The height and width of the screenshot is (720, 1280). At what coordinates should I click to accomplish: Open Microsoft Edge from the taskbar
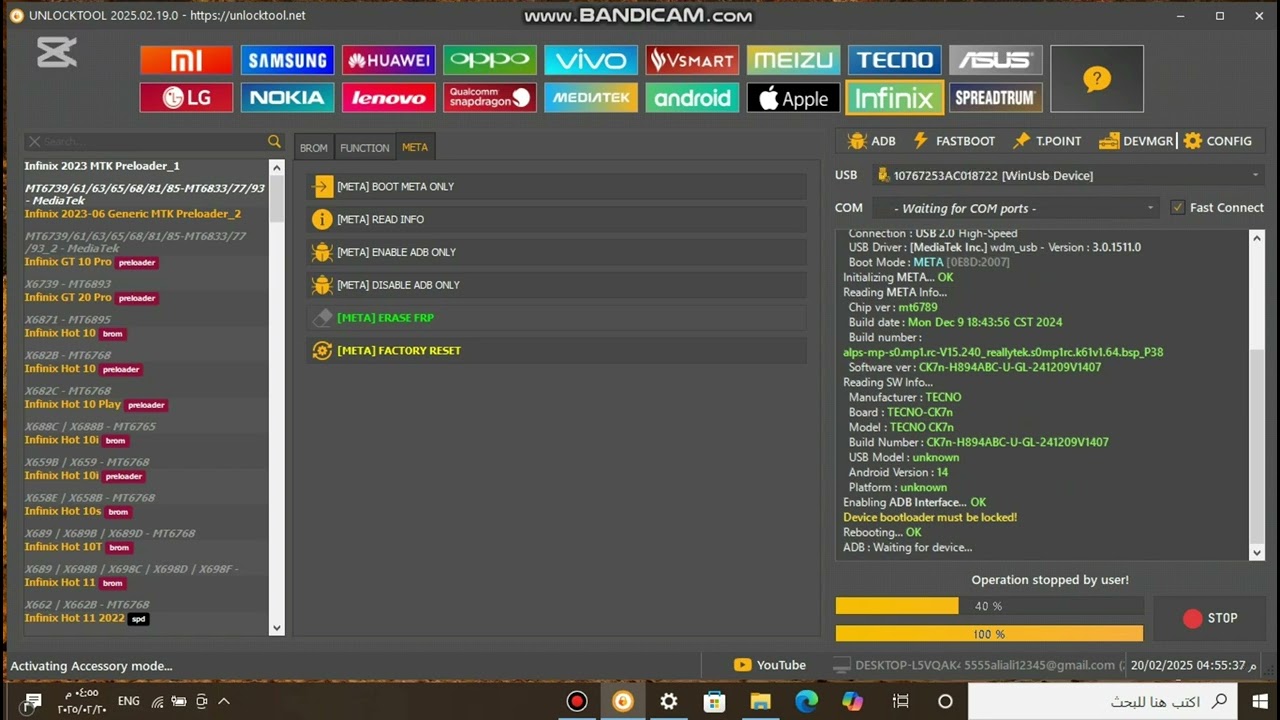[806, 701]
